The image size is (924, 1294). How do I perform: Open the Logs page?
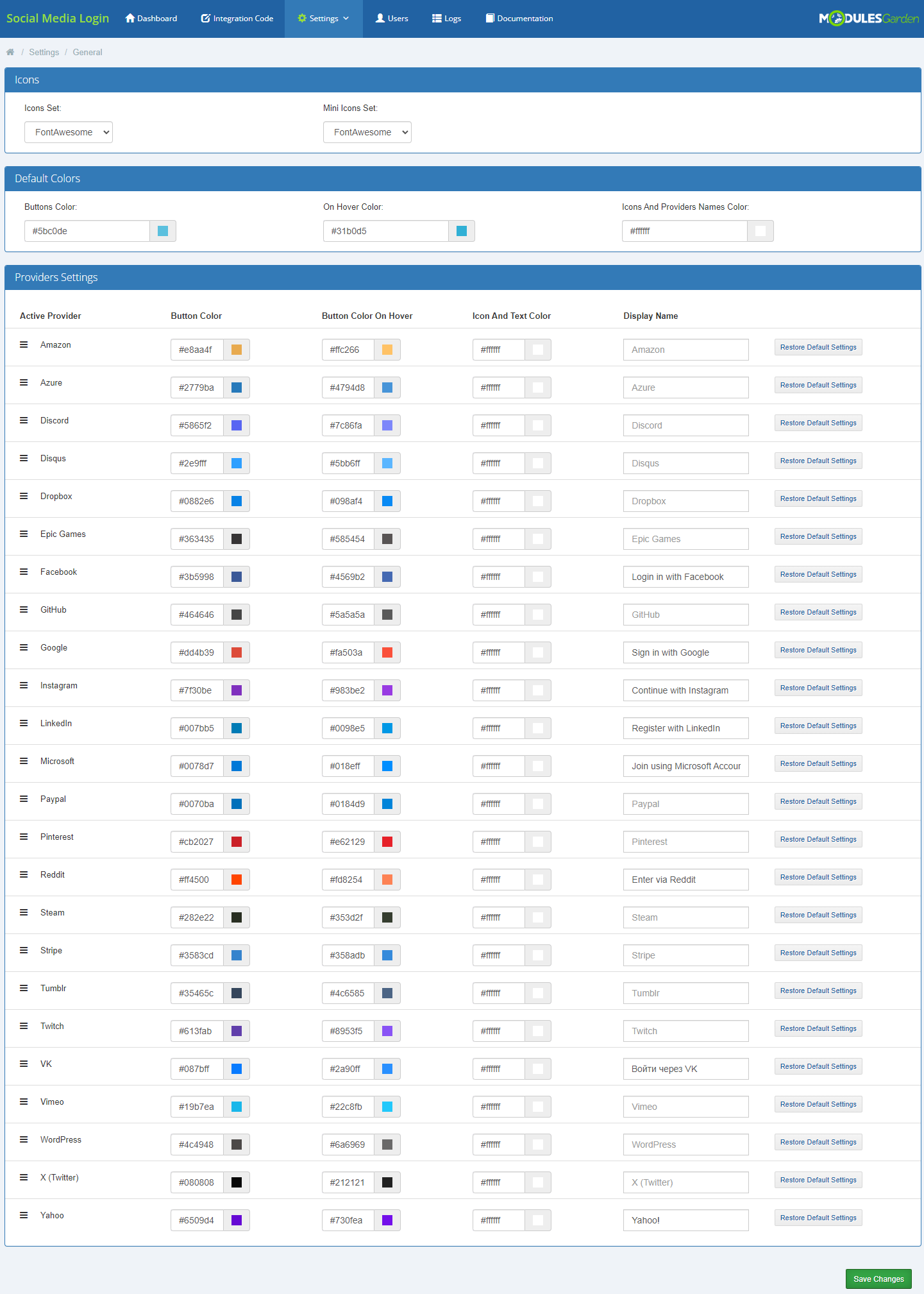[446, 19]
